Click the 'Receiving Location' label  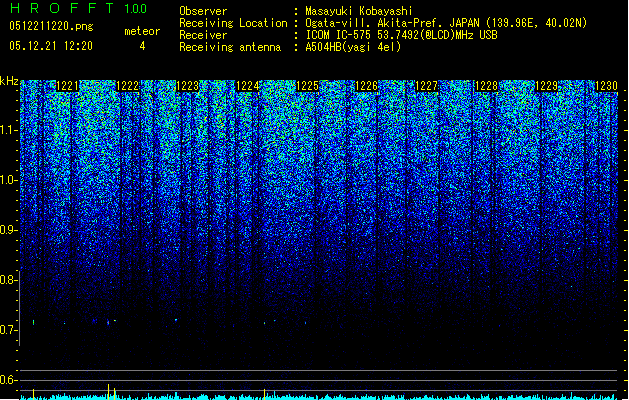[233, 23]
